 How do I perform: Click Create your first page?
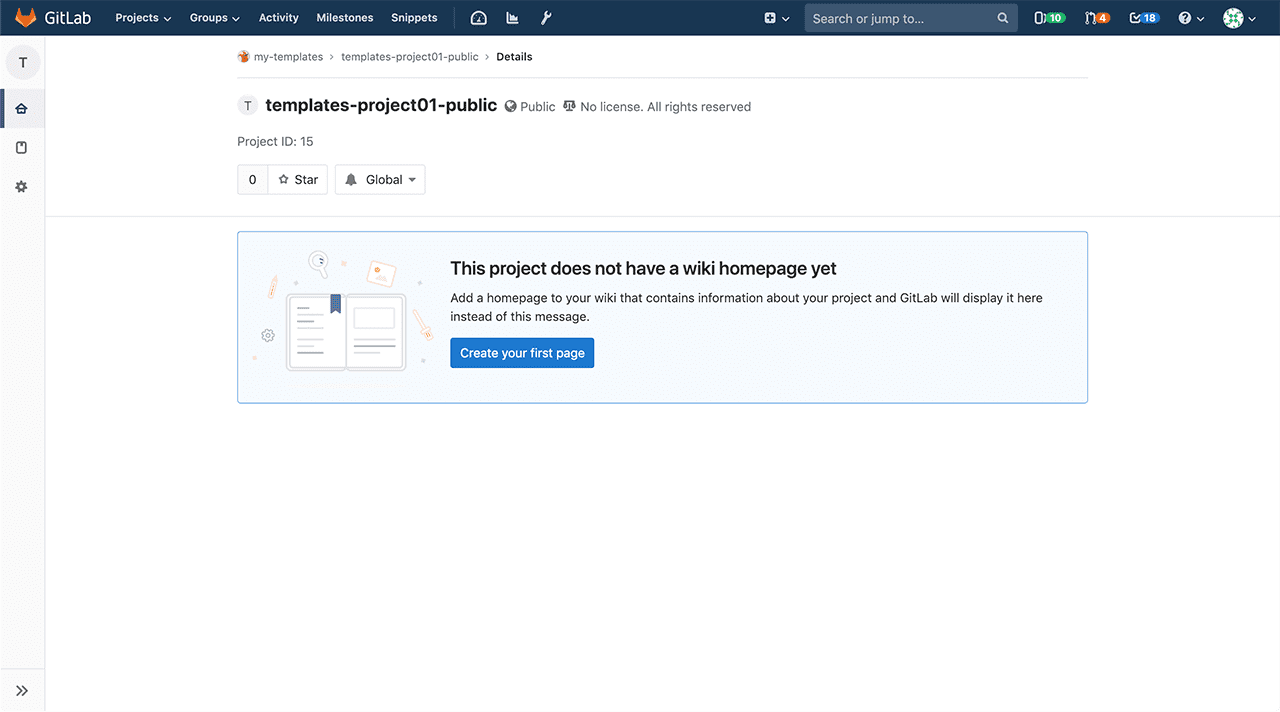pos(522,352)
